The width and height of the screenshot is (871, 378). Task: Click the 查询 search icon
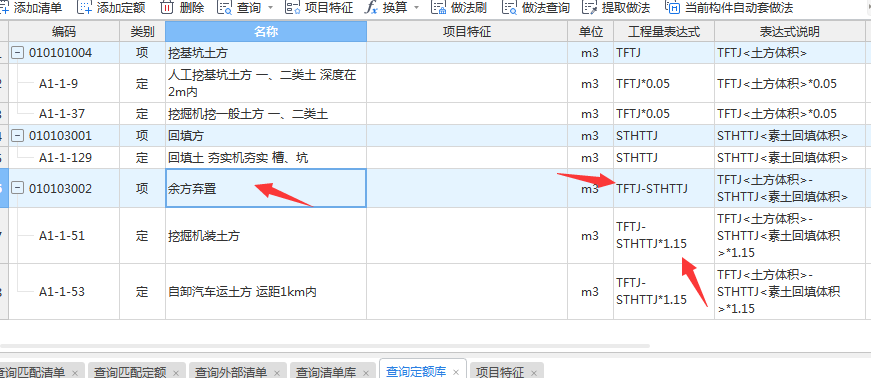[x=224, y=7]
